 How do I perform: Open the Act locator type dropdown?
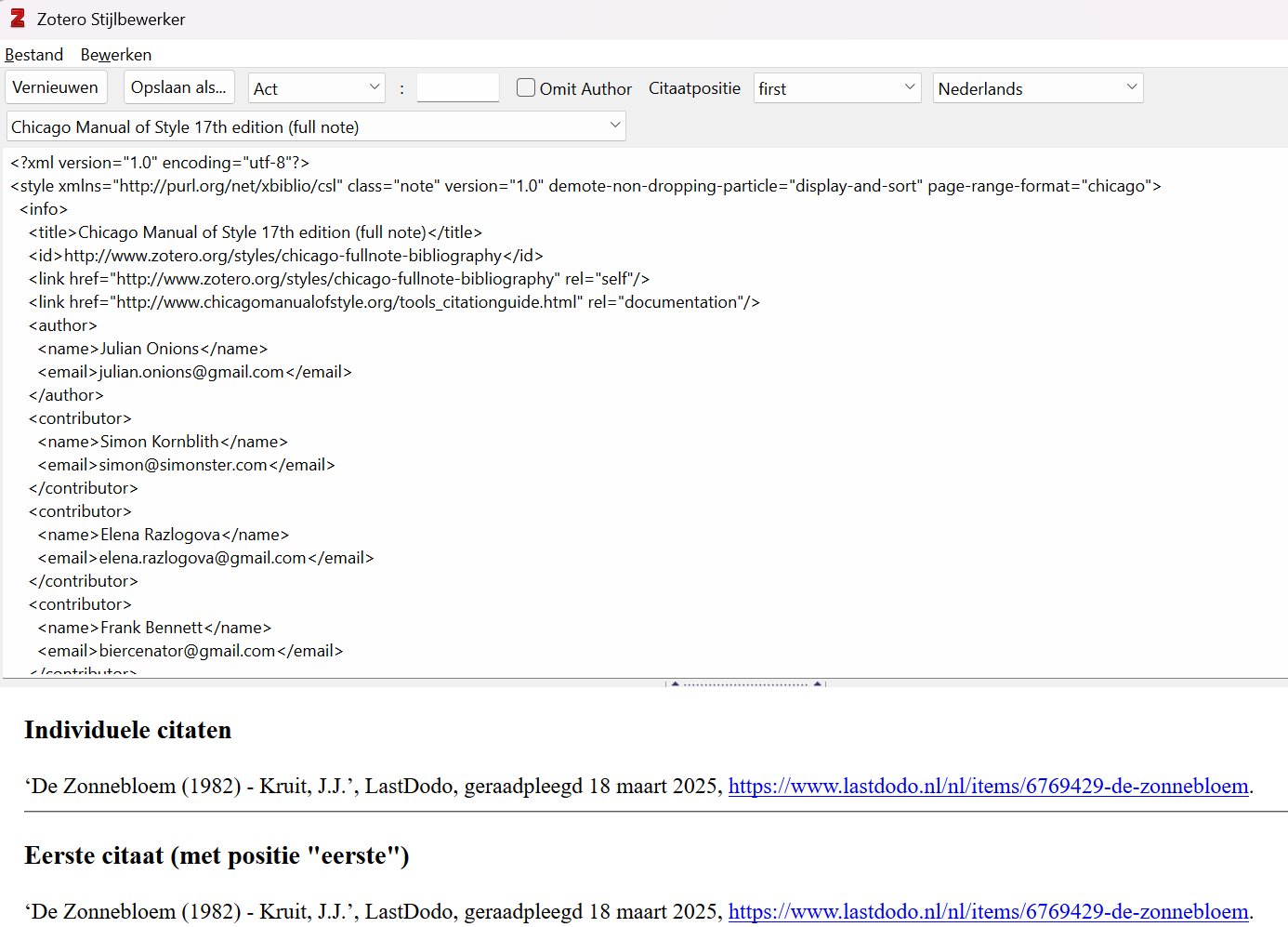317,88
